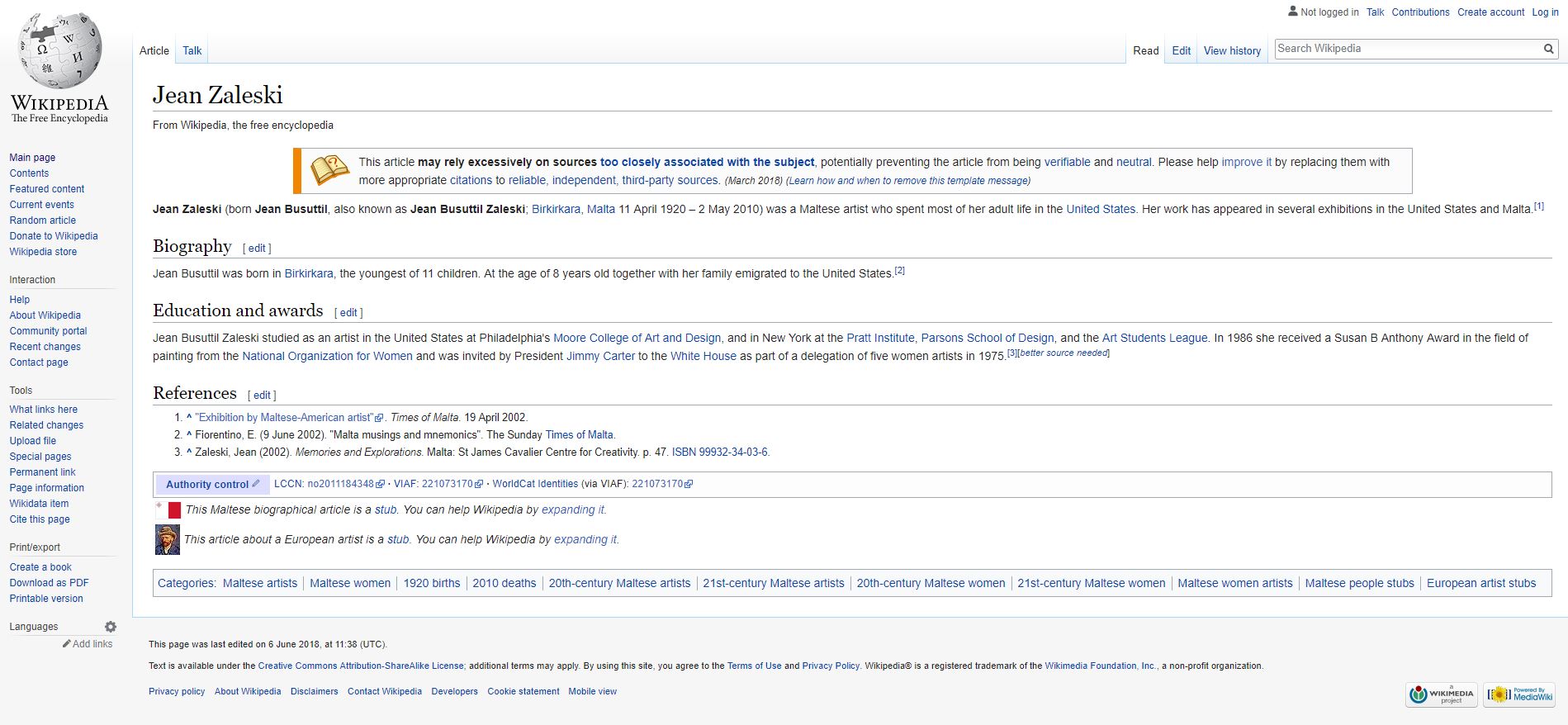Click Create account at top right
Screen dimensions: 1568x725
tap(1490, 12)
